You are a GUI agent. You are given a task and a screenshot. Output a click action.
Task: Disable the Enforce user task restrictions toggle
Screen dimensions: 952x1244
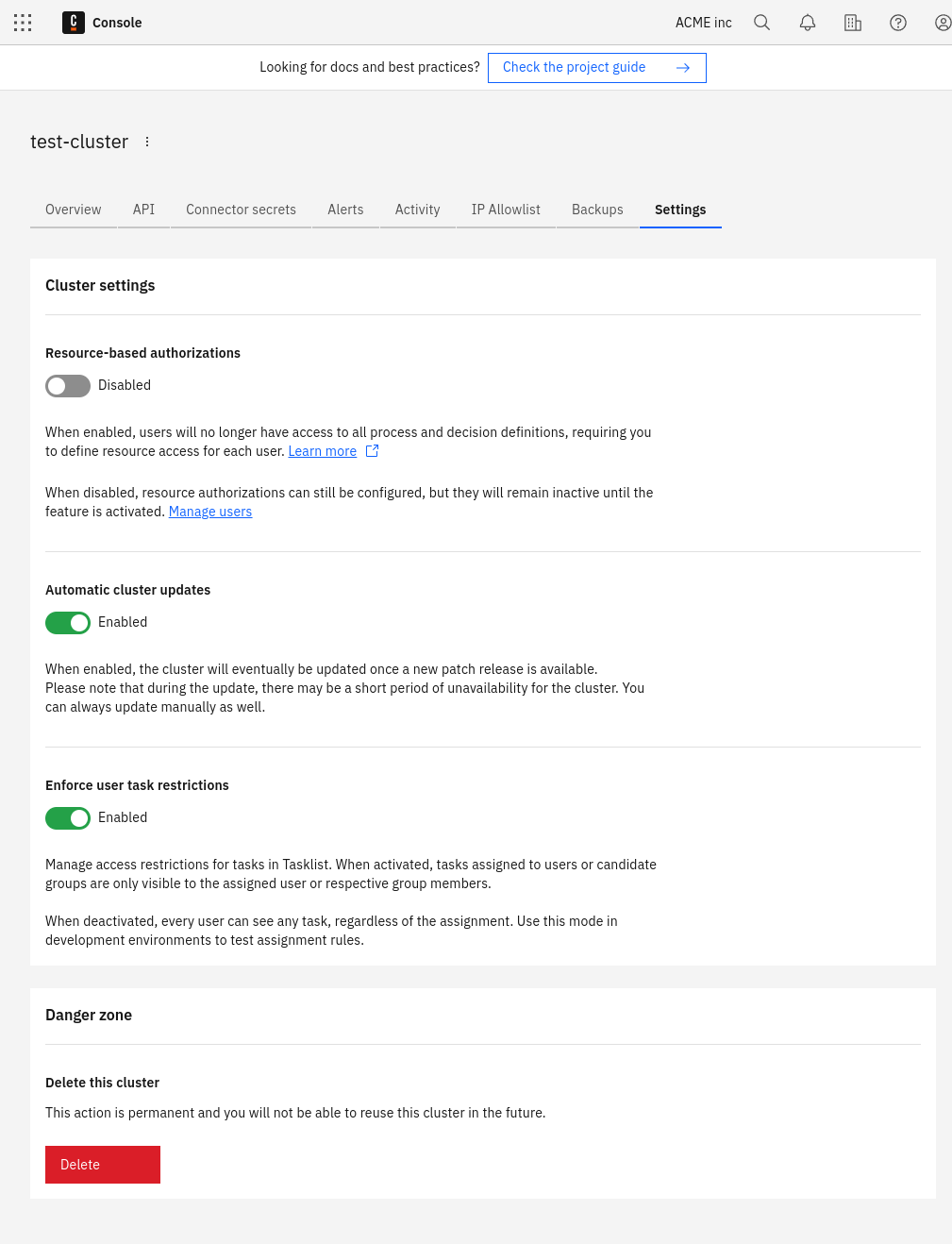click(x=67, y=817)
